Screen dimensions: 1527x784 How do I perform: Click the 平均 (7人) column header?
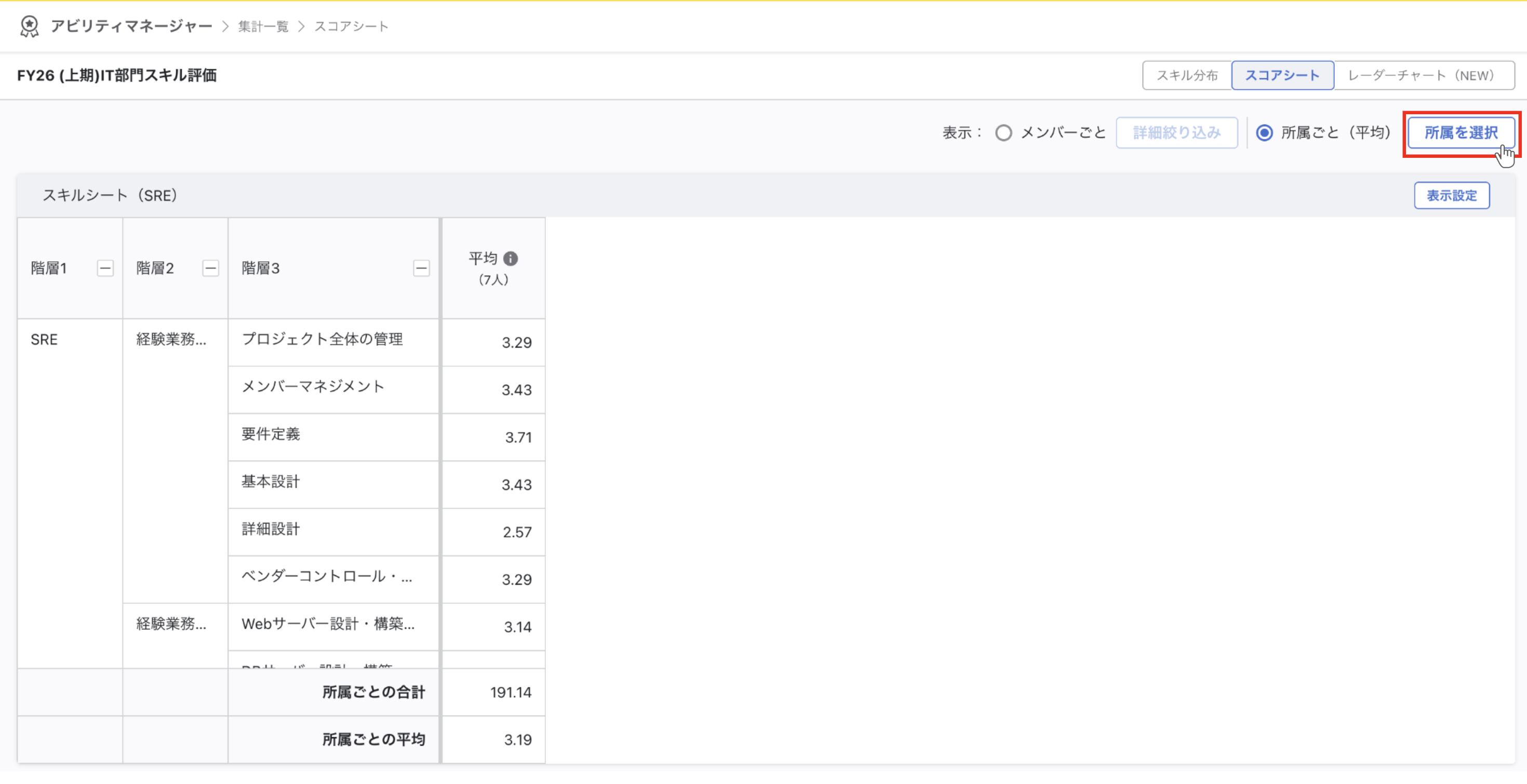coord(493,268)
